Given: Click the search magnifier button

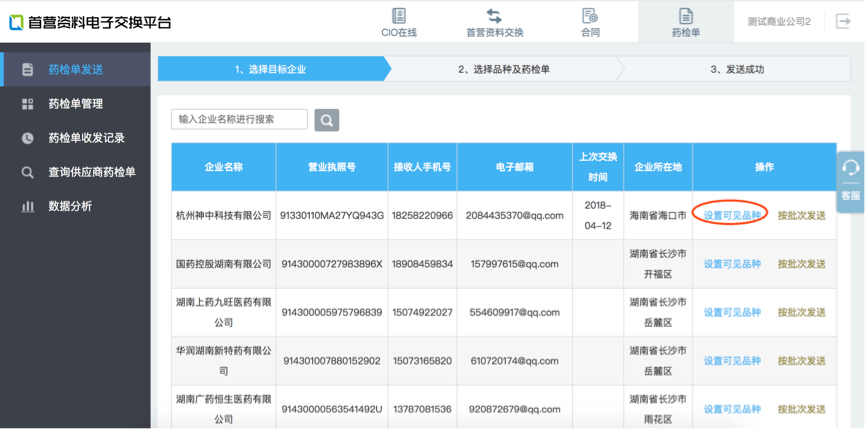Looking at the screenshot, I should coord(327,120).
